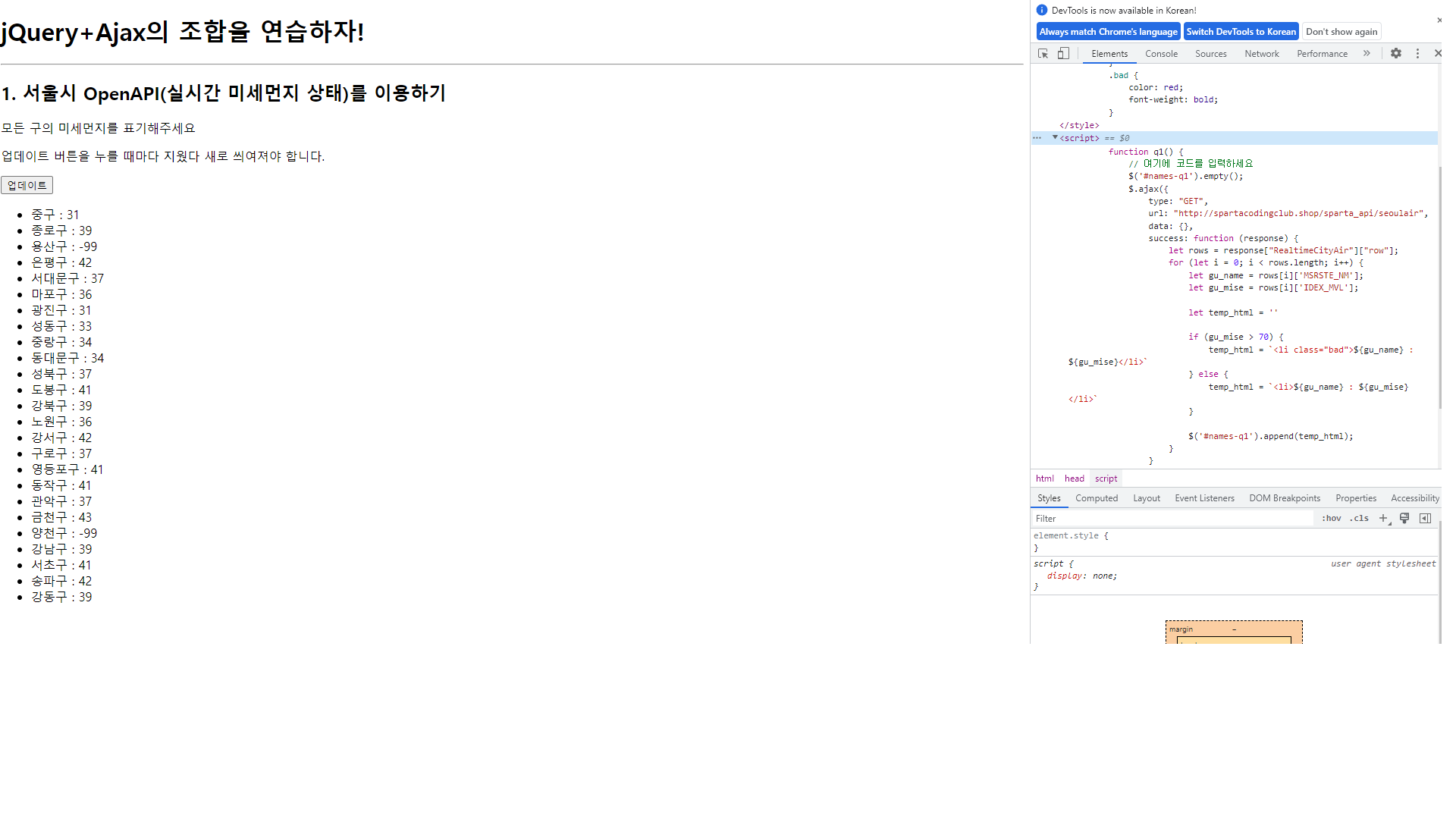
Task: Click the ellipsis beside script node
Action: point(1037,138)
